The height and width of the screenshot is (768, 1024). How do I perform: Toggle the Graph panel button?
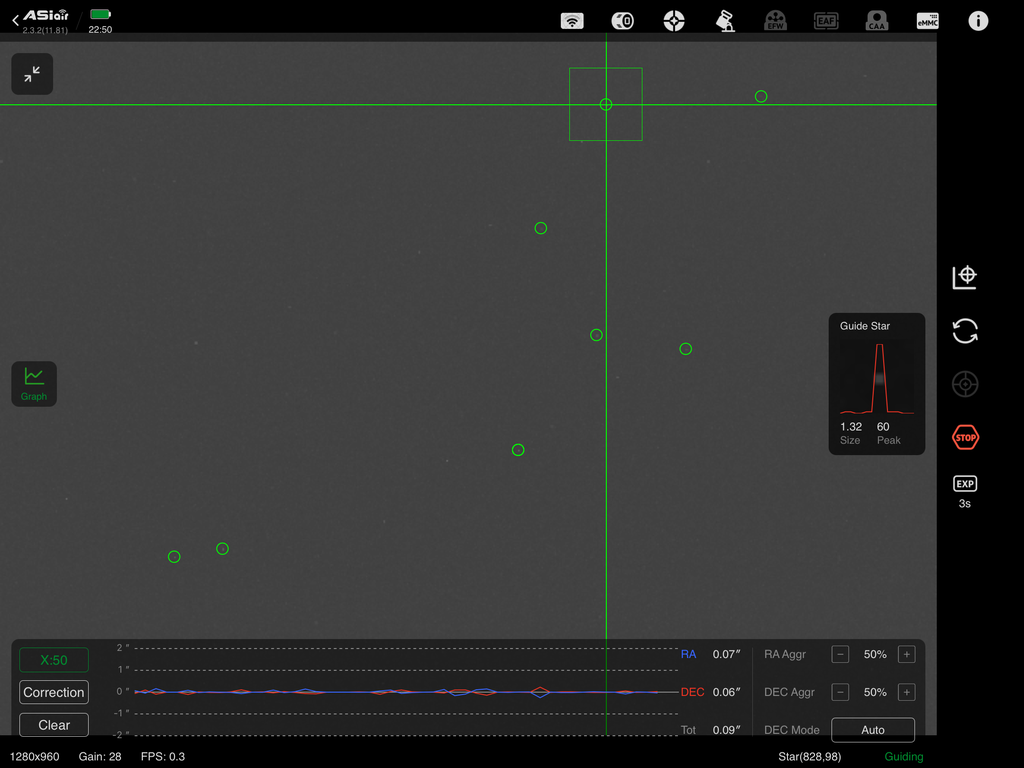click(34, 384)
